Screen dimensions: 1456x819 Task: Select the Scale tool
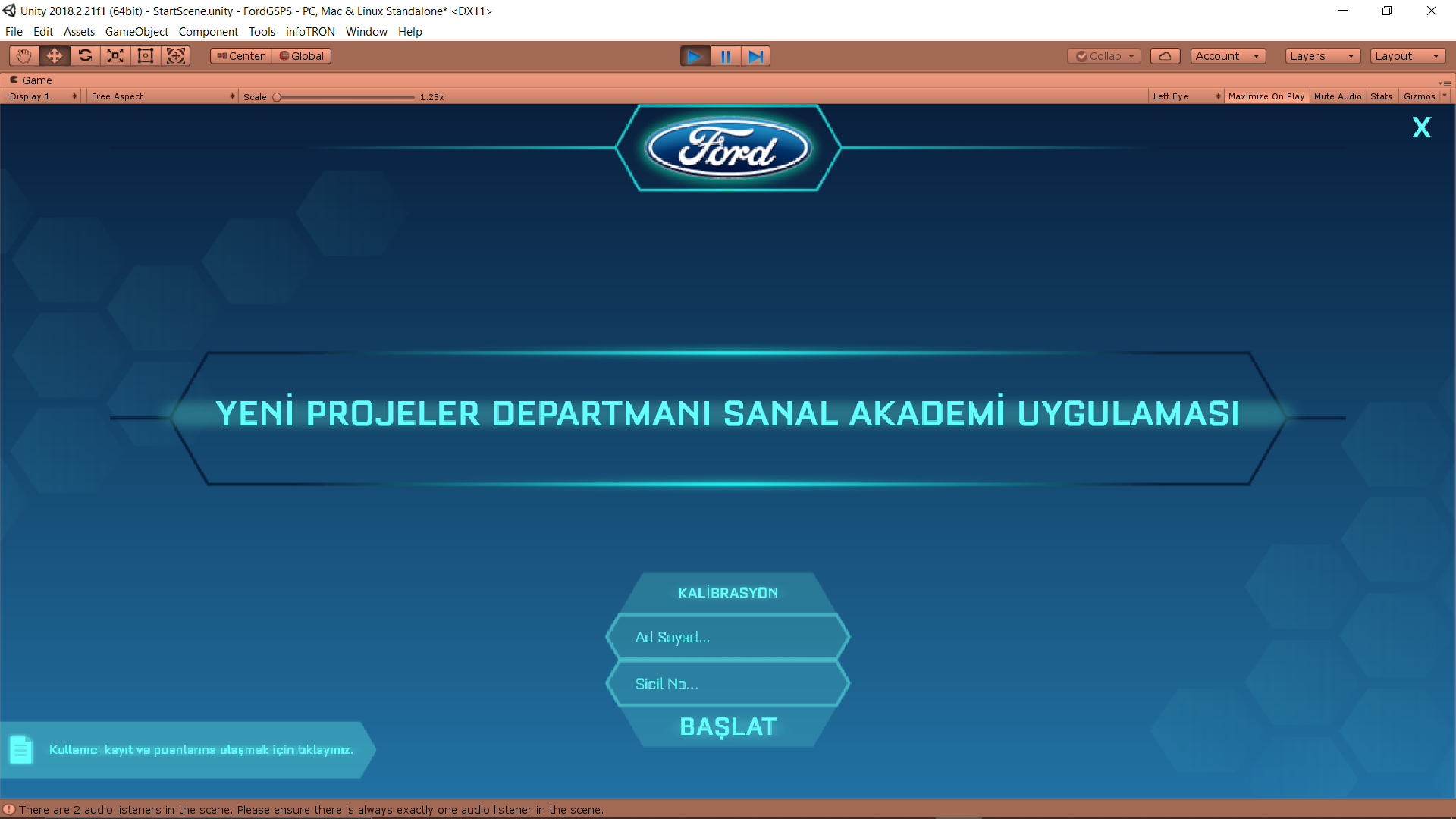coord(115,55)
